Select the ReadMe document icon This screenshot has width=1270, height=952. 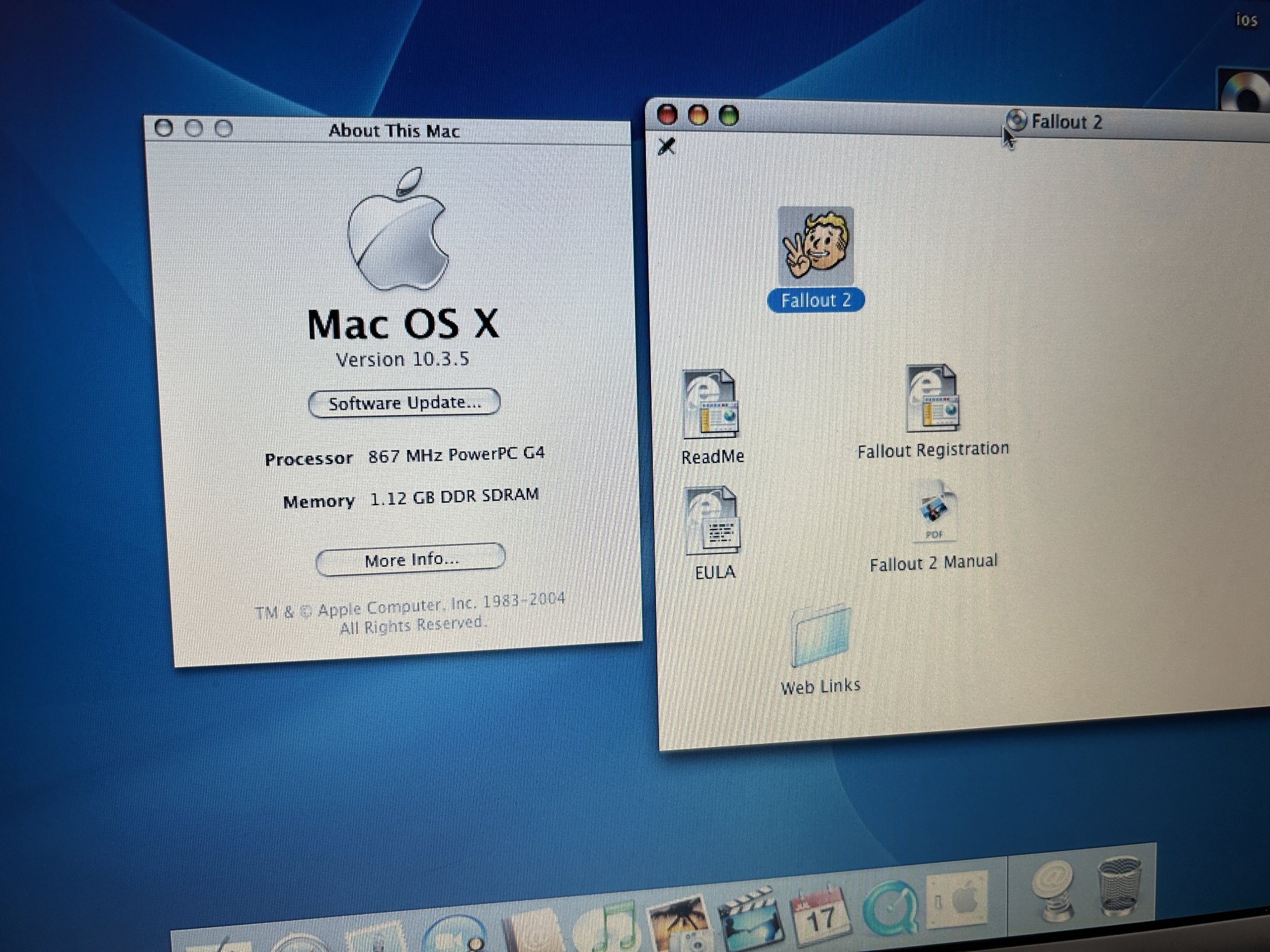click(x=711, y=405)
